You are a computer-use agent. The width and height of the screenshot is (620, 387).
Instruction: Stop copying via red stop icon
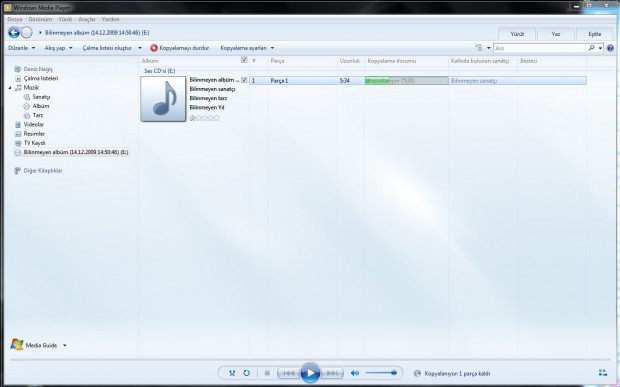pyautogui.click(x=154, y=48)
